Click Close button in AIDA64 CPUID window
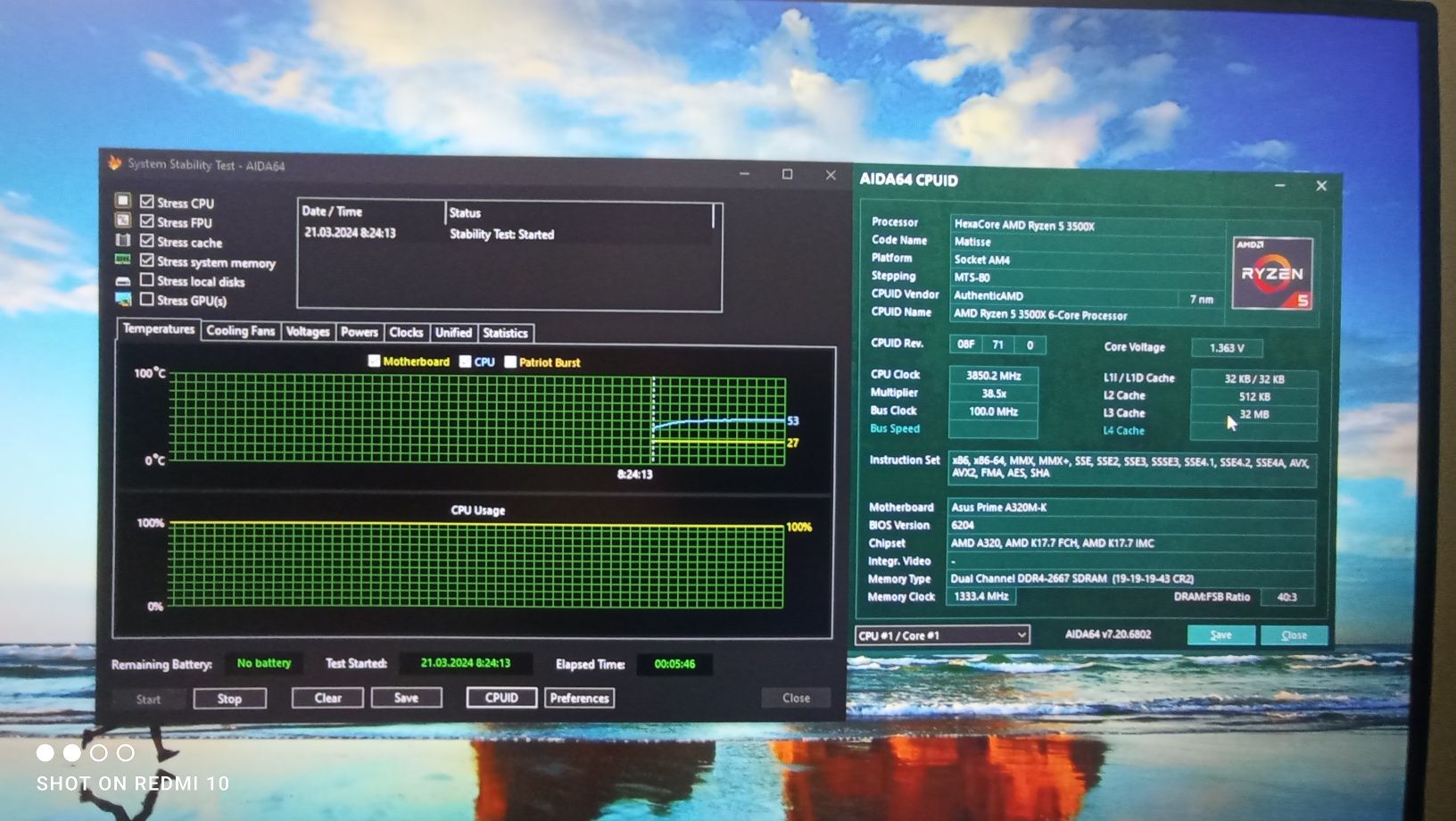1456x821 pixels. point(1294,634)
